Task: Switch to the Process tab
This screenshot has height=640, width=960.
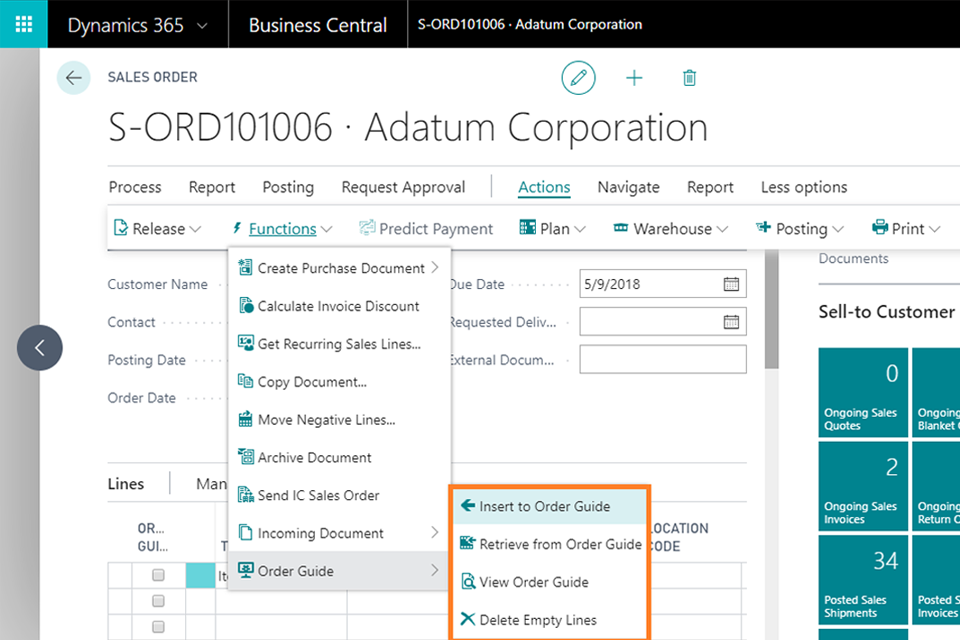Action: 135,187
